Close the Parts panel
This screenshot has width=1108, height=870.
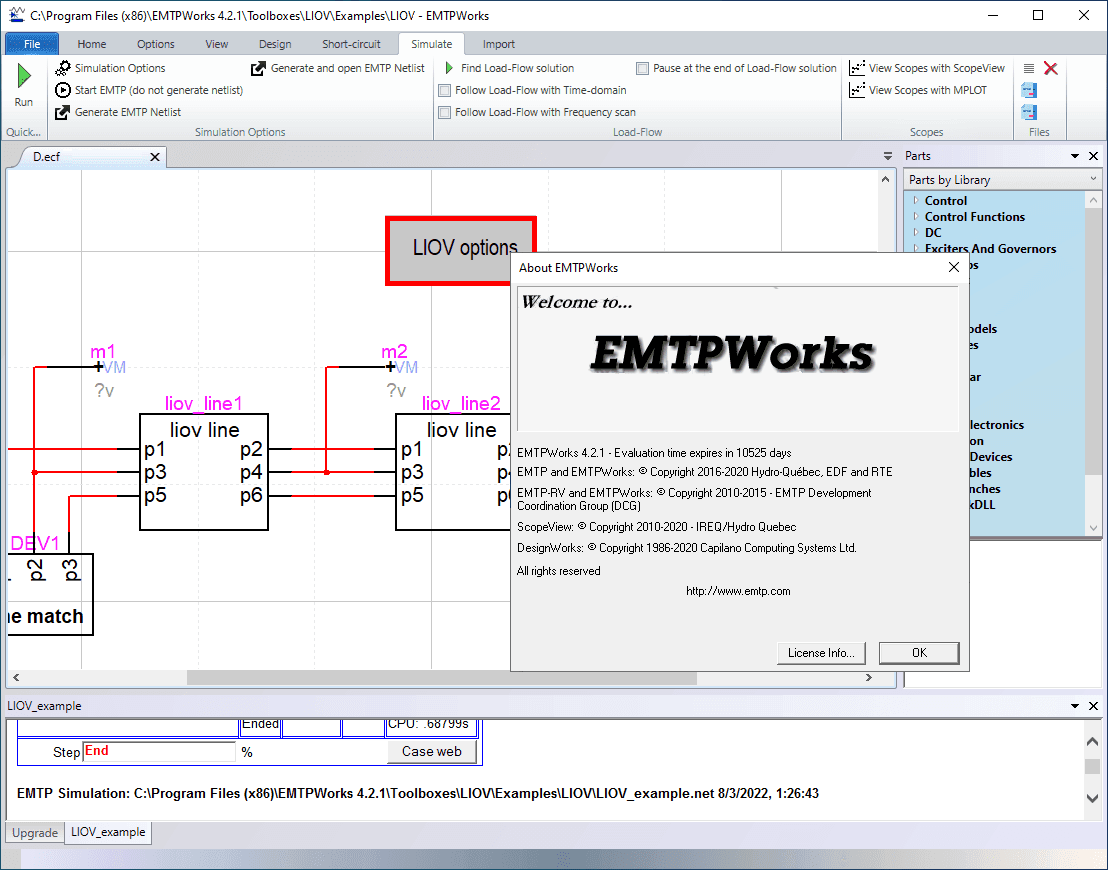click(1093, 156)
